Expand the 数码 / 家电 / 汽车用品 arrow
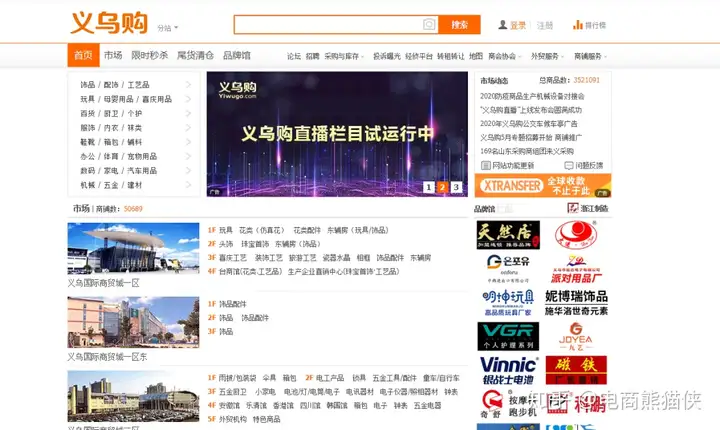This screenshot has width=720, height=430. 188,170
